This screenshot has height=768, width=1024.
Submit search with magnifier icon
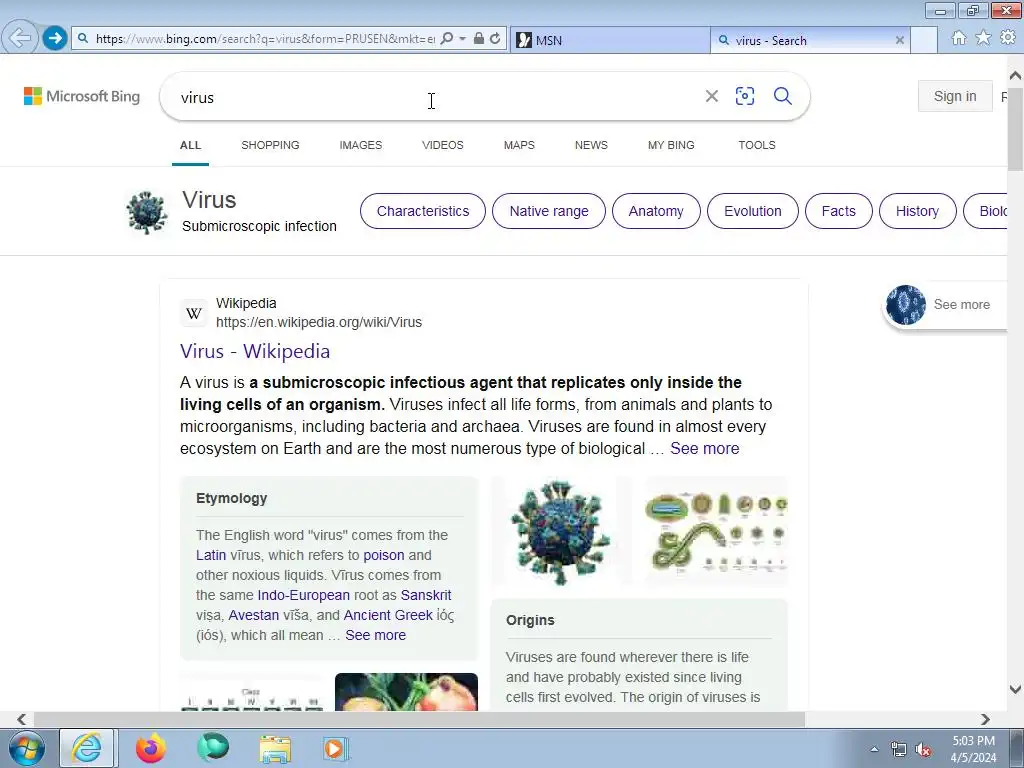(x=782, y=96)
